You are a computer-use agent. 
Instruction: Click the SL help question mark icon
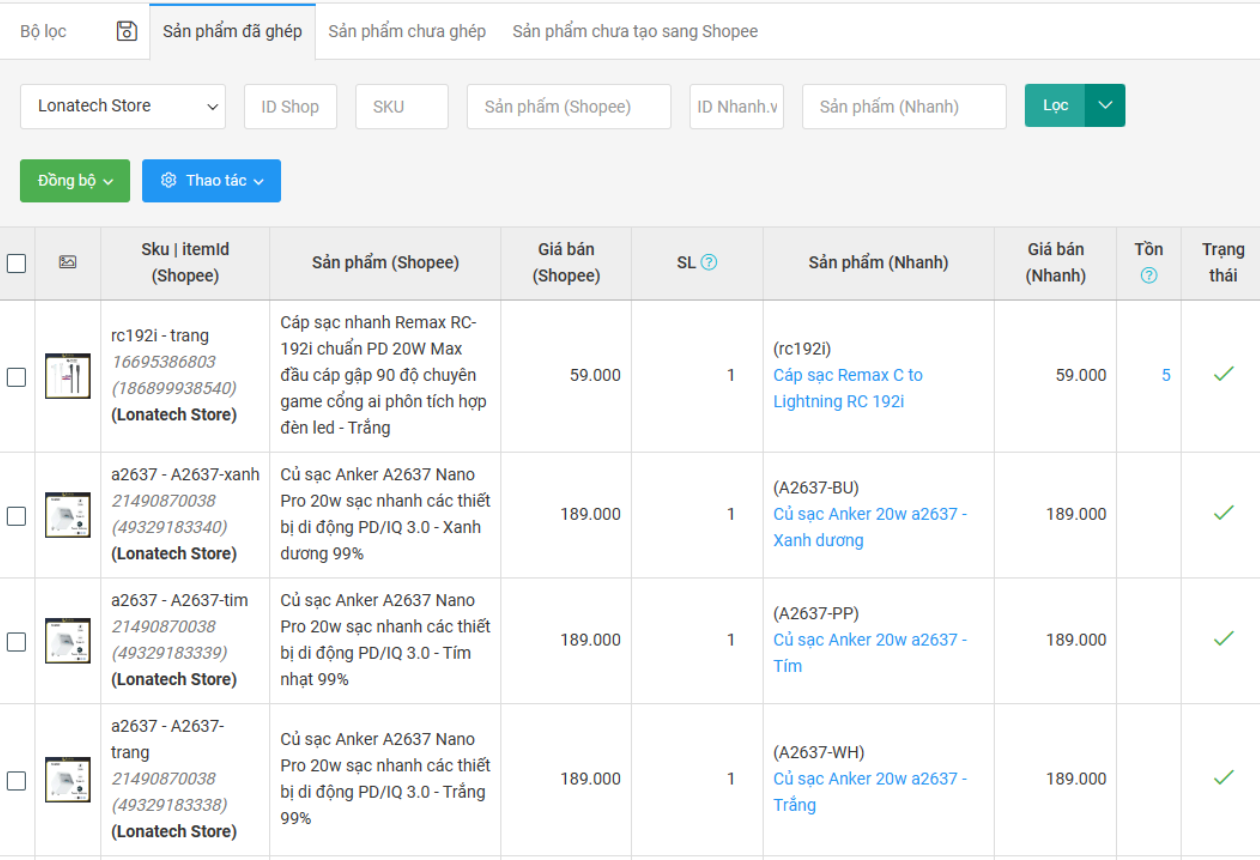click(x=709, y=262)
